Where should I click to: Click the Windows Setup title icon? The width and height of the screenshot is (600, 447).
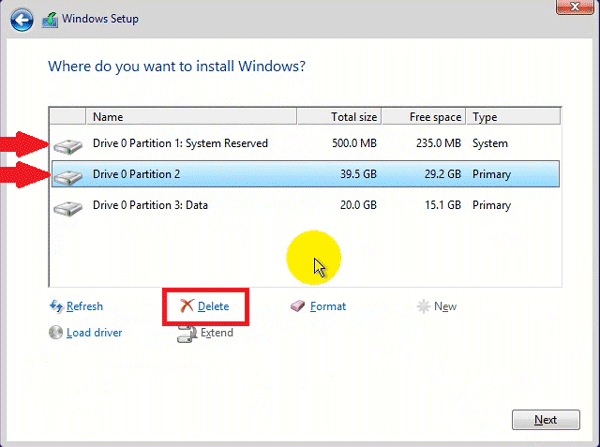pyautogui.click(x=50, y=19)
